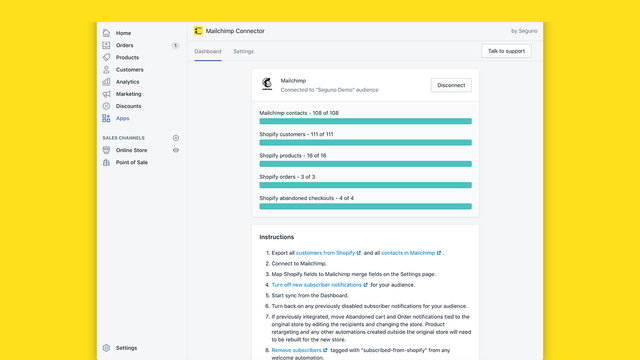
Task: Open Orders via its inbox icon
Action: coord(106,45)
